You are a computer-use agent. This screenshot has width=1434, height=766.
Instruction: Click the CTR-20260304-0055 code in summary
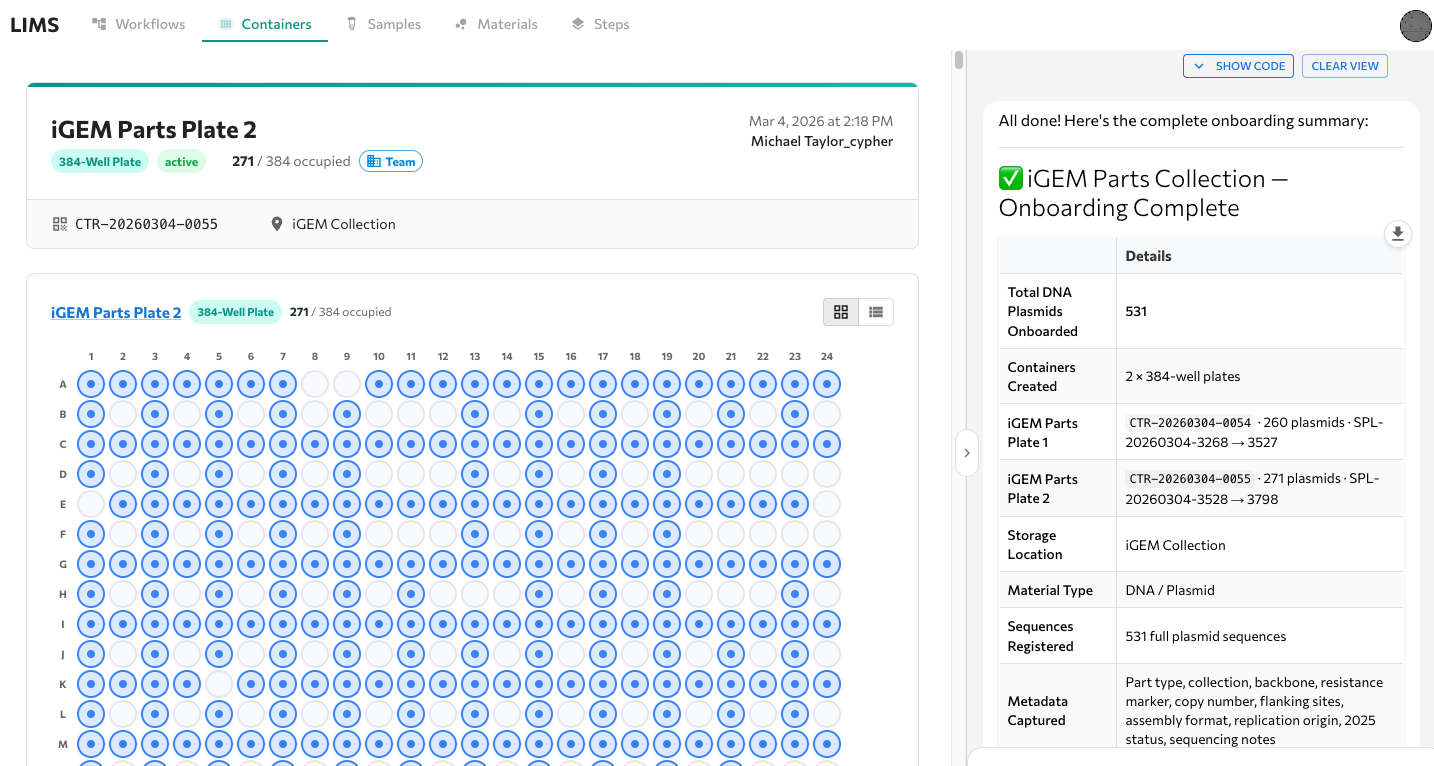[1189, 479]
